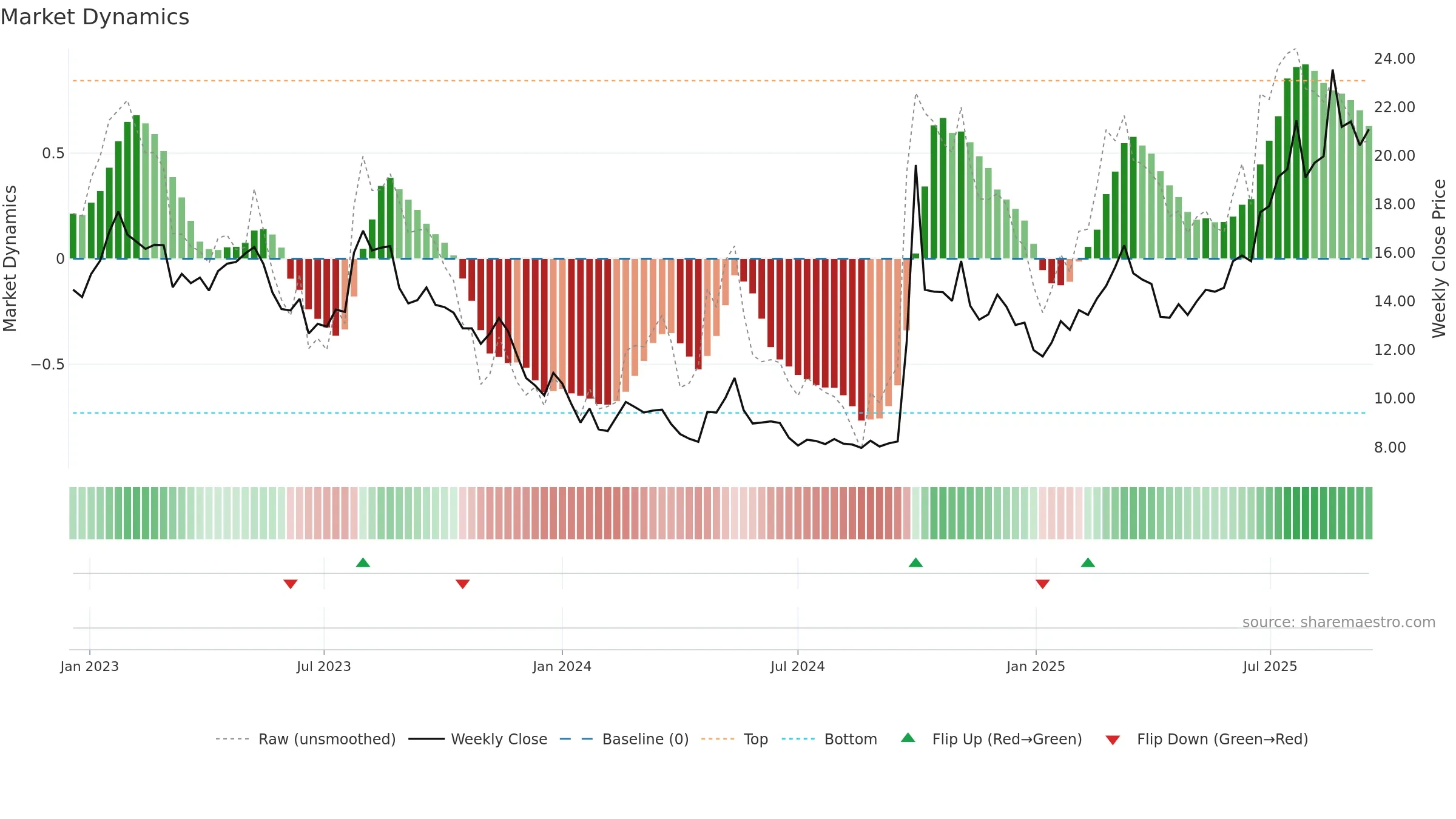Click the source: sharemaestro.com text
This screenshot has width=1456, height=819.
coord(1339,622)
